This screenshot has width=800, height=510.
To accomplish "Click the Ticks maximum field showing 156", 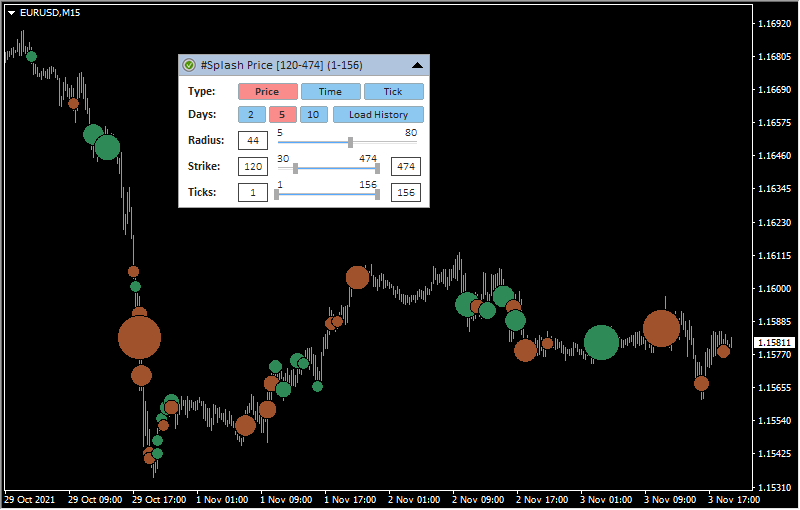I will (405, 193).
